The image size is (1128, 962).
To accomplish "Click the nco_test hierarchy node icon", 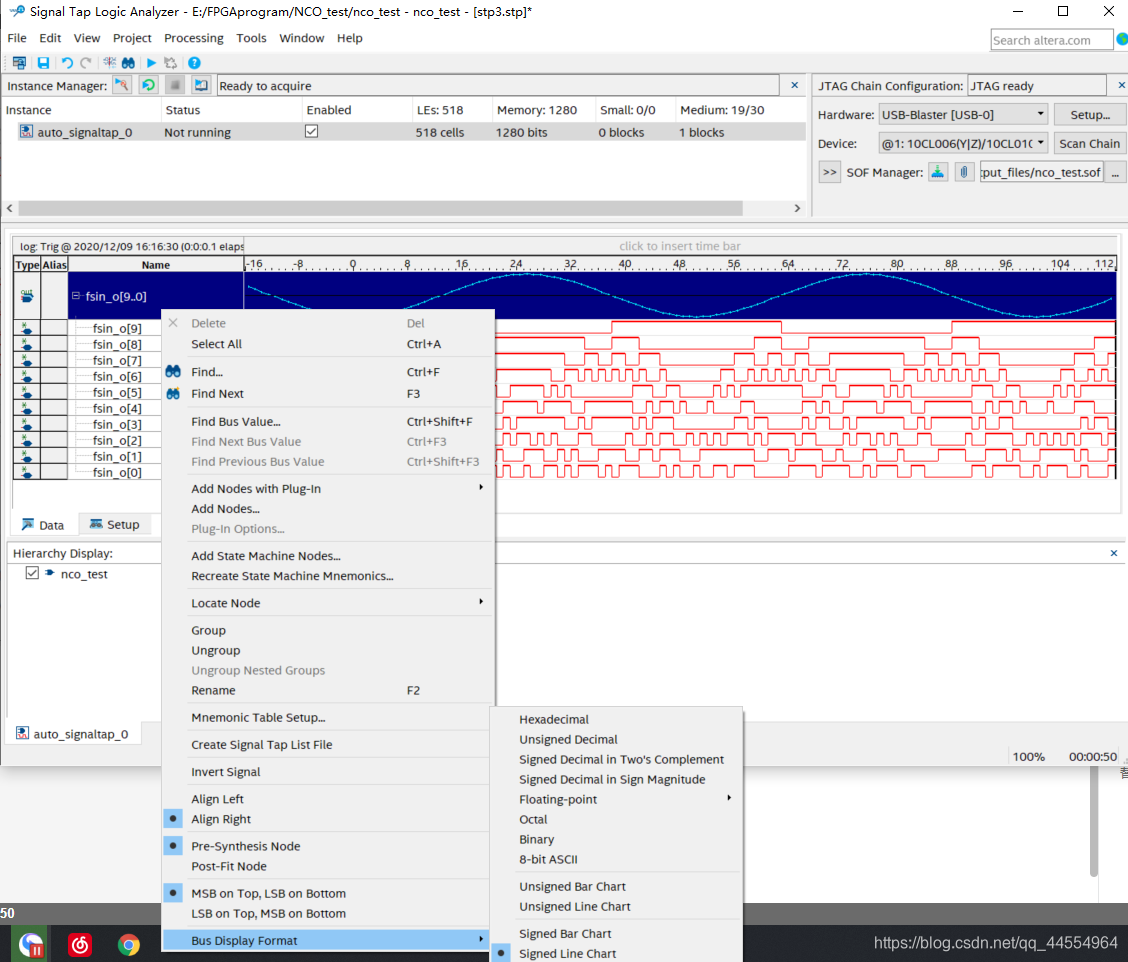I will click(50, 573).
